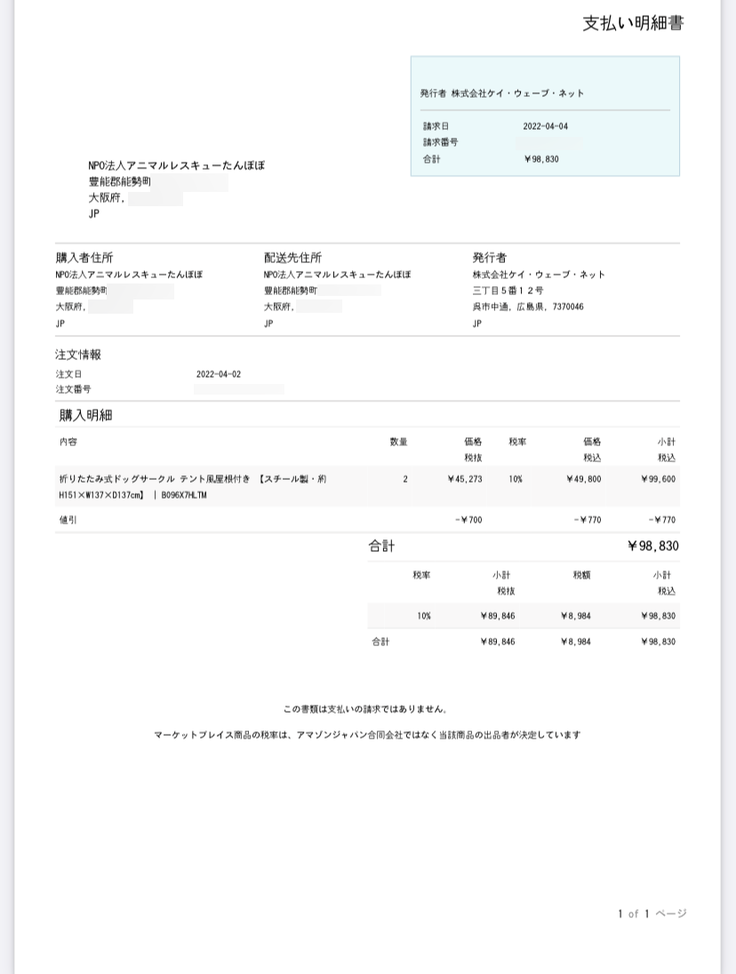Click the 注文日 value 2022-04-02
Viewport: 736px width, 974px height.
[x=218, y=374]
